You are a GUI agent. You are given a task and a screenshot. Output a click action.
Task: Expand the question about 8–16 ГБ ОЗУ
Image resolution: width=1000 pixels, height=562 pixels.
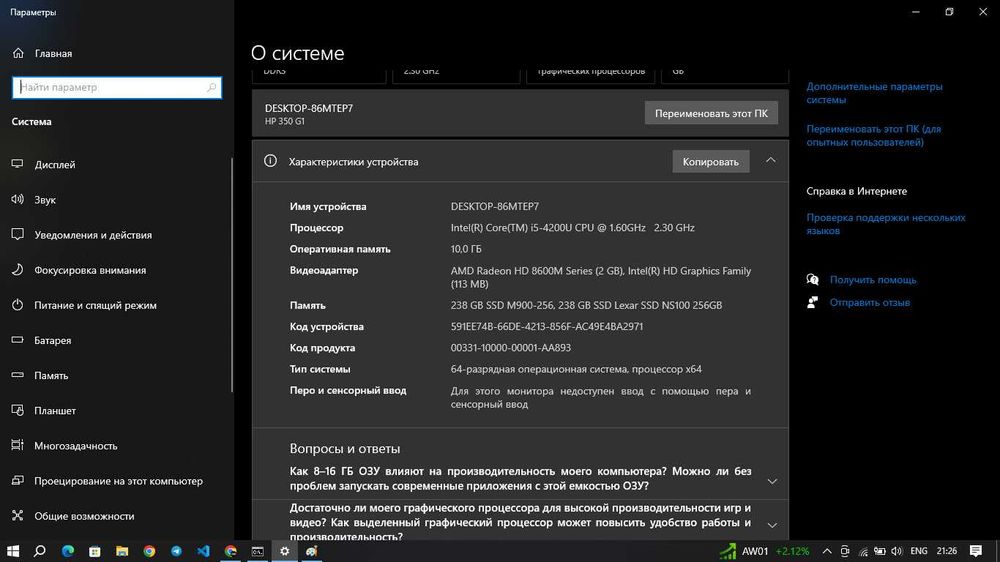click(772, 481)
